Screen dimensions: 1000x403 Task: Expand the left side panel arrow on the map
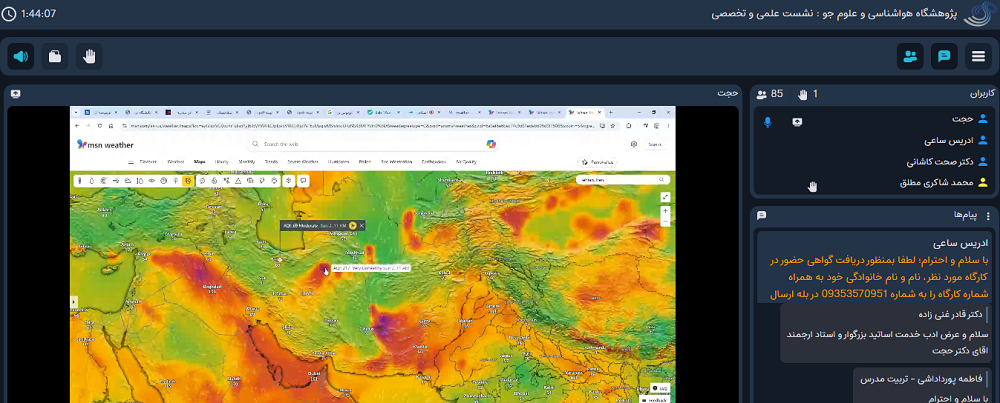[x=73, y=302]
